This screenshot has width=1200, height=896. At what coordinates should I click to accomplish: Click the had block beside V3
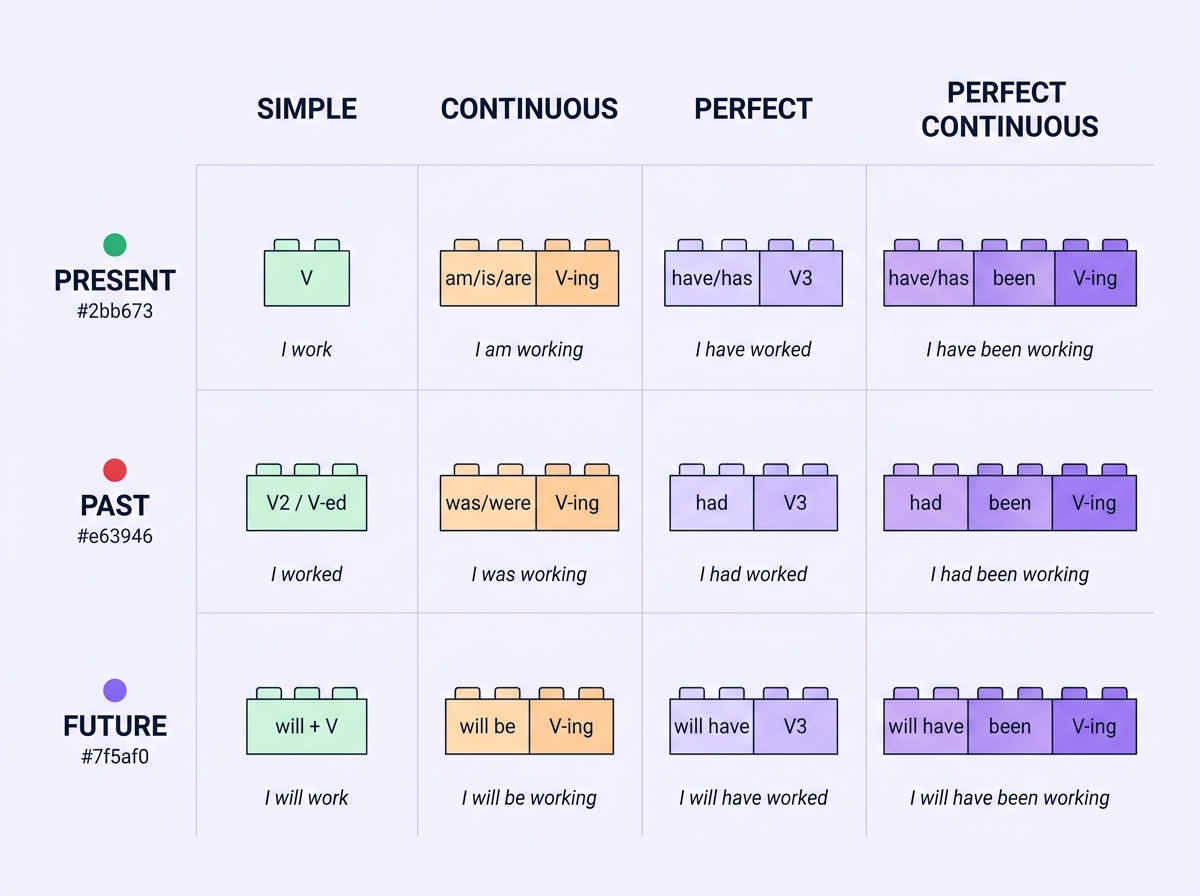pyautogui.click(x=711, y=502)
